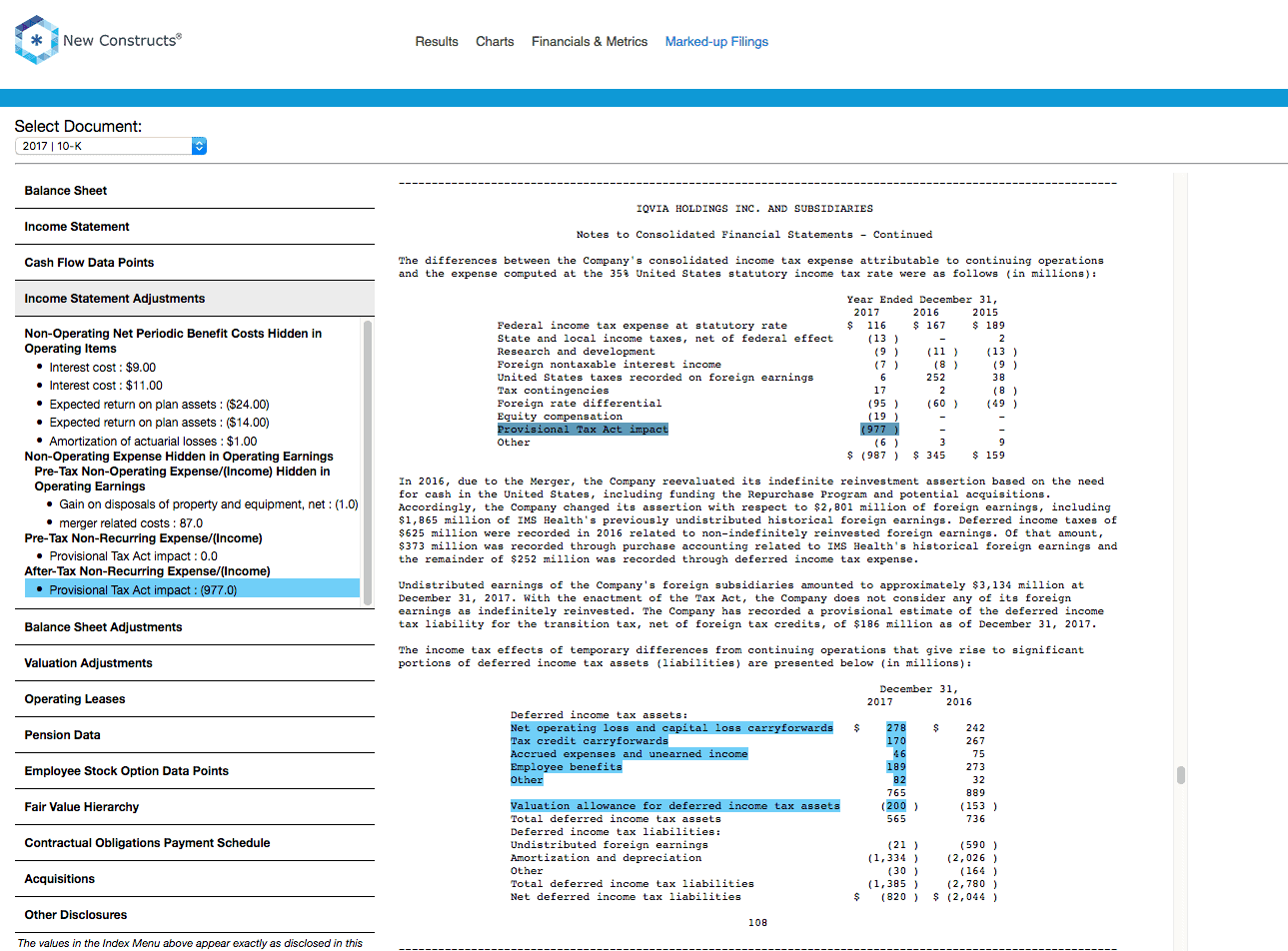This screenshot has height=951, width=1288.
Task: Select Amortization of actuarial losses : $1.00
Action: (154, 442)
